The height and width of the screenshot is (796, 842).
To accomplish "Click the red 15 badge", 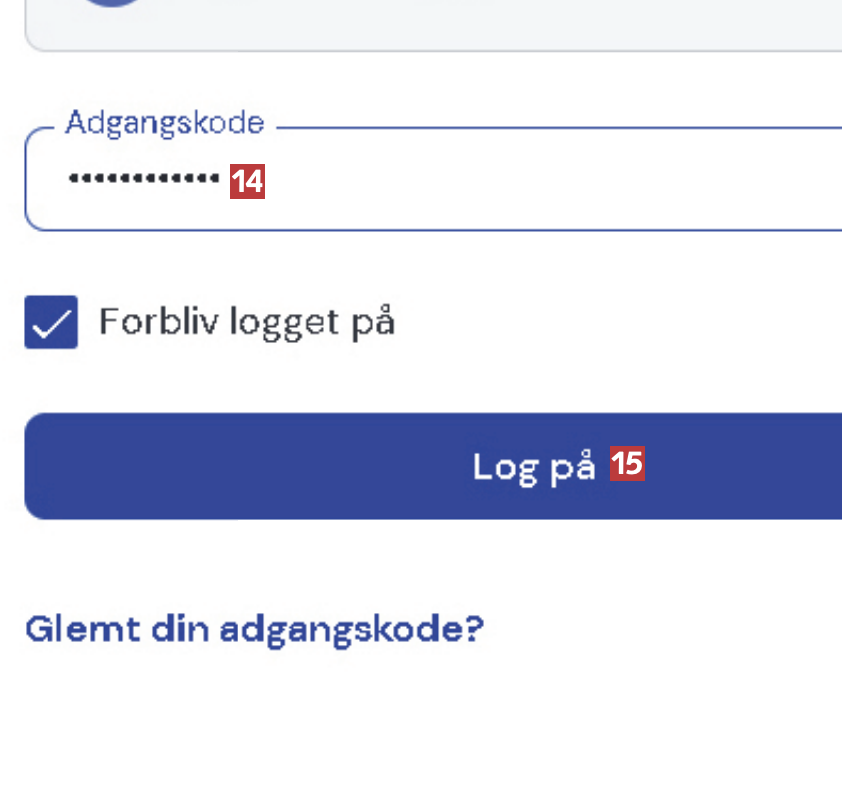I will pos(628,464).
